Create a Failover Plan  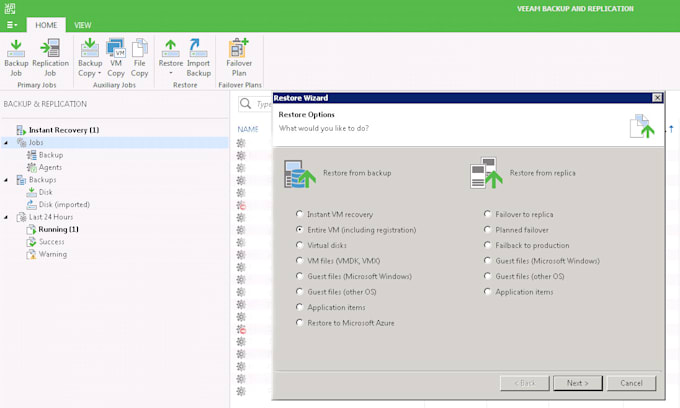pyautogui.click(x=239, y=58)
